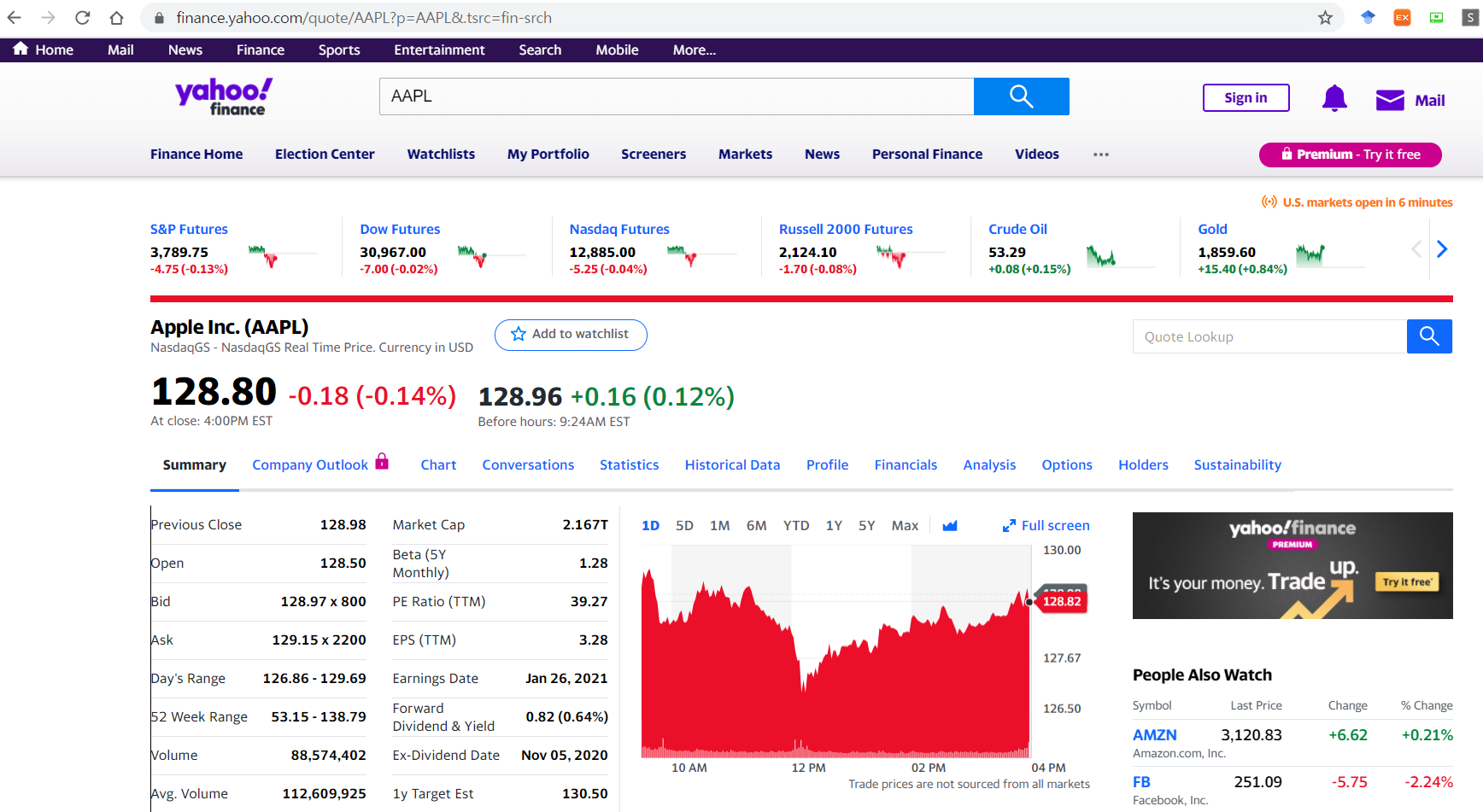Select 6M chart range
Screen dimensions: 1483x812
pos(756,526)
